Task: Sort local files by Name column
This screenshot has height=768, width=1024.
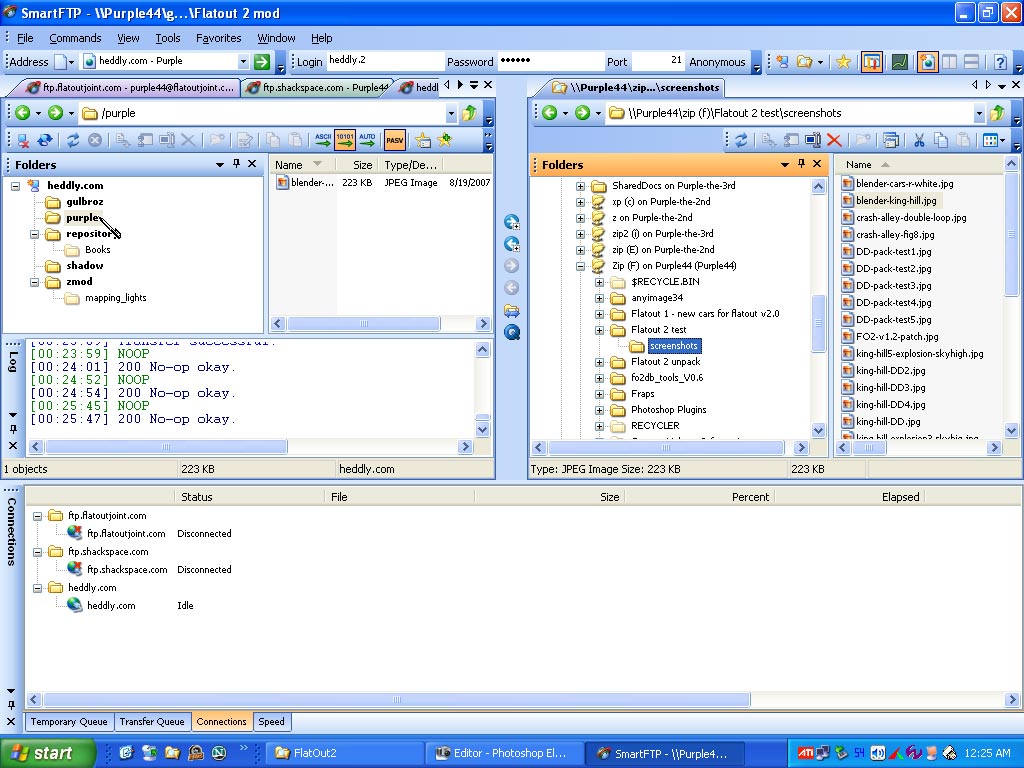Action: (920, 165)
